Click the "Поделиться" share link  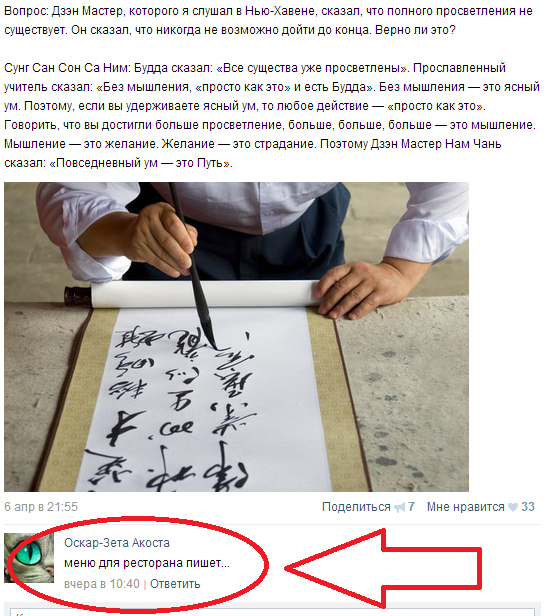click(356, 507)
